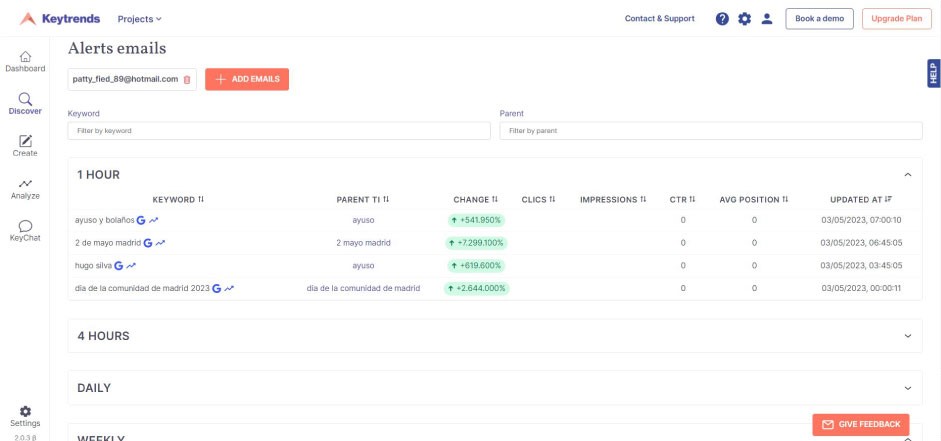Sort by Parent TI column

363,199
